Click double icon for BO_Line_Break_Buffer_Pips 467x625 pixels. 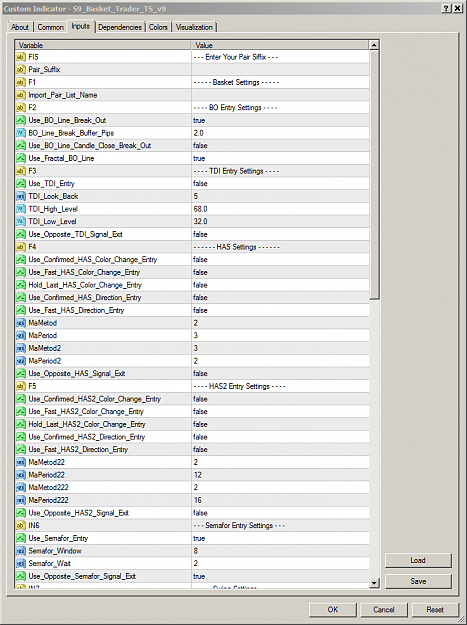click(21, 133)
